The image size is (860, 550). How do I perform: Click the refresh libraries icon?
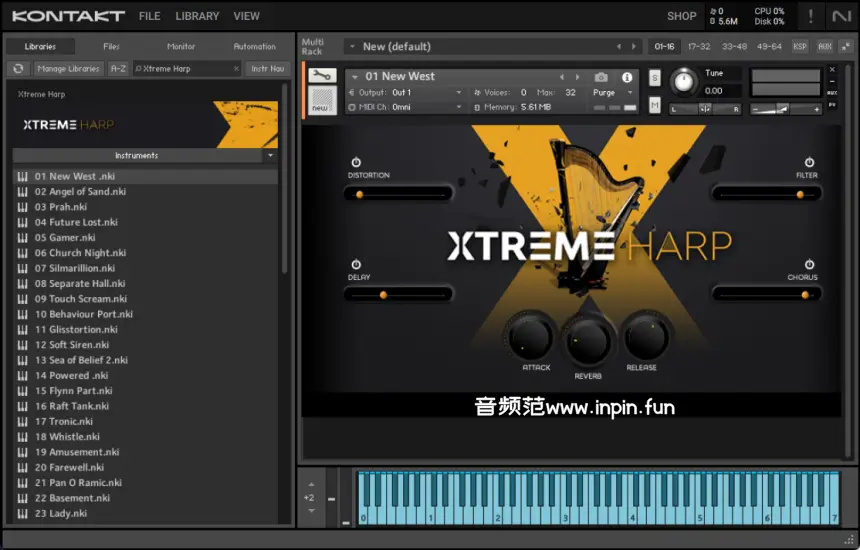tap(18, 69)
